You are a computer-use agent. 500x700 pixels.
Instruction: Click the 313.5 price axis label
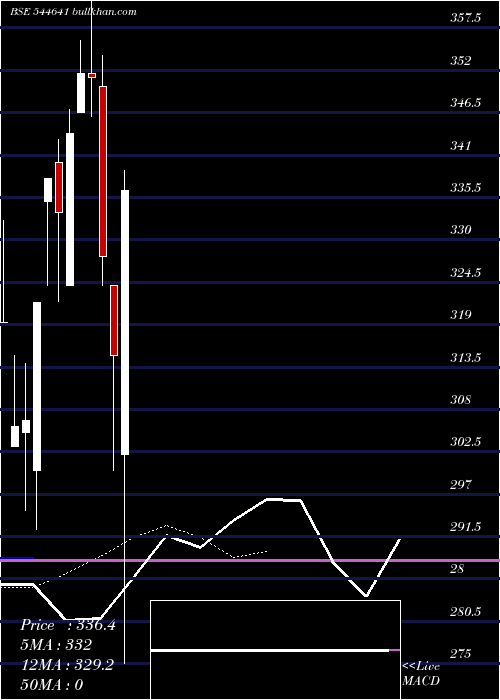tap(466, 357)
